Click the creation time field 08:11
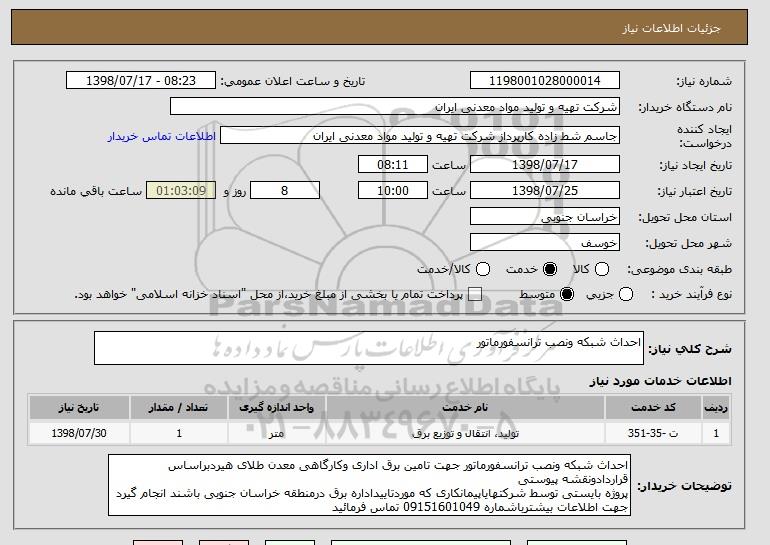Viewport: 770px width, 545px height. [393, 164]
